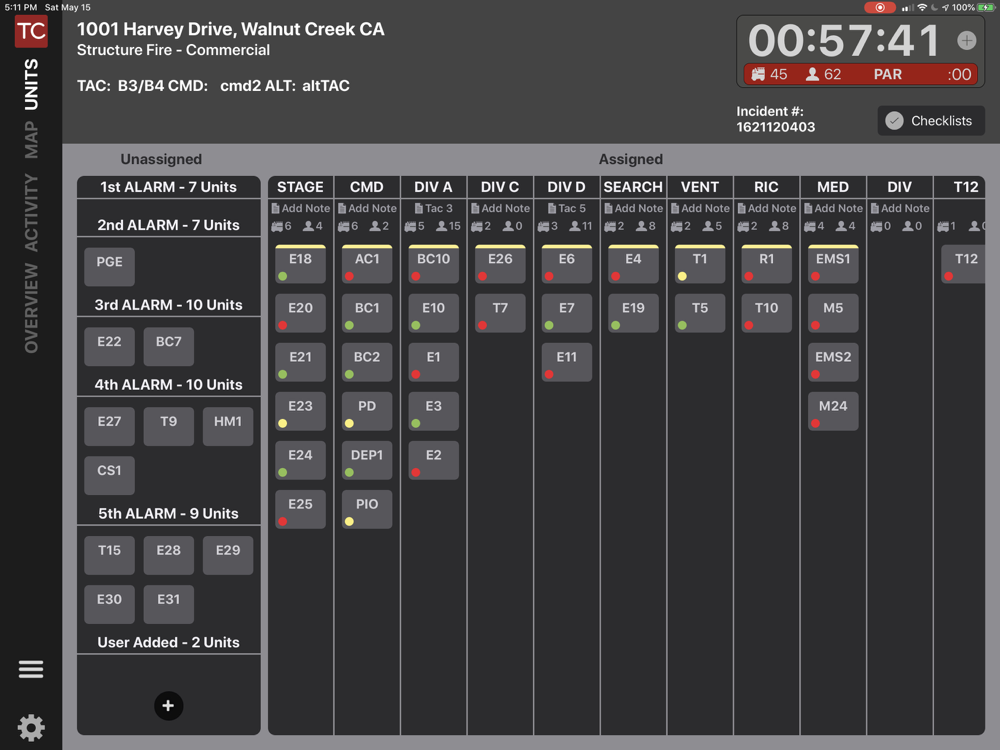Tap the screen recording indicator in the status bar
Viewport: 1000px width, 750px height.
(879, 8)
